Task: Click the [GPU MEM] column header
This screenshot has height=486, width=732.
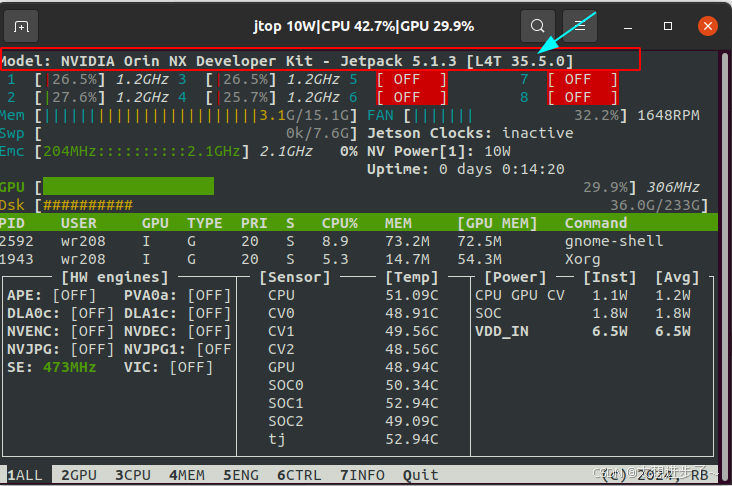Action: [497, 223]
